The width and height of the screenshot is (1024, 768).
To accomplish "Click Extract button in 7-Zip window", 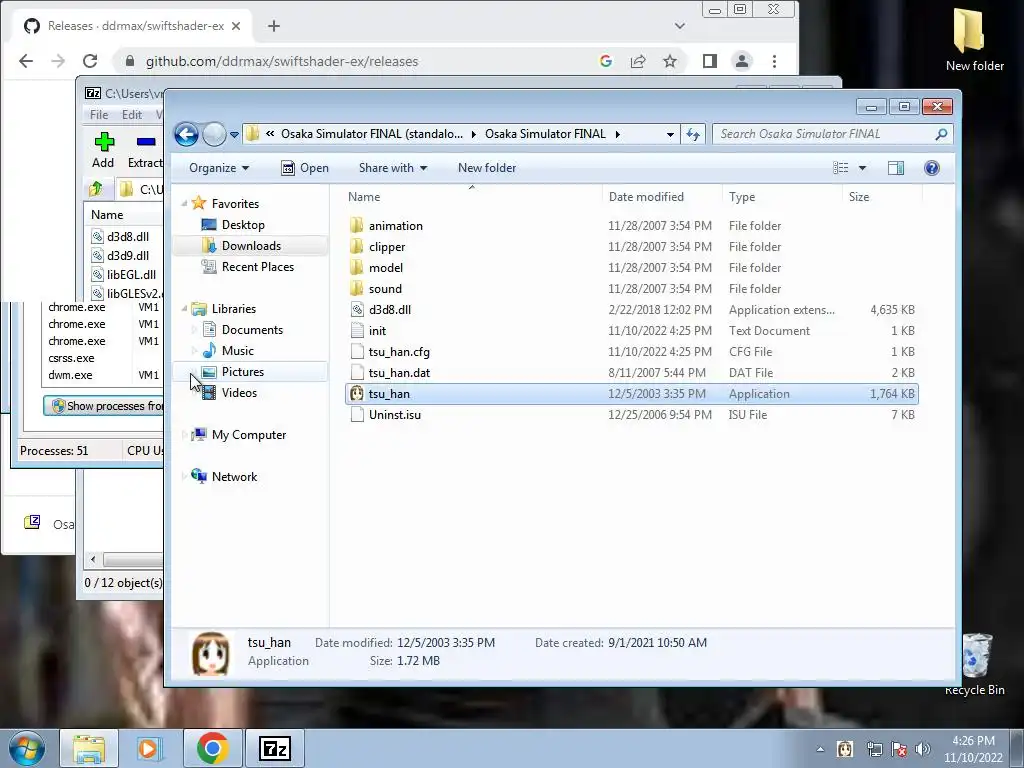I will [145, 150].
